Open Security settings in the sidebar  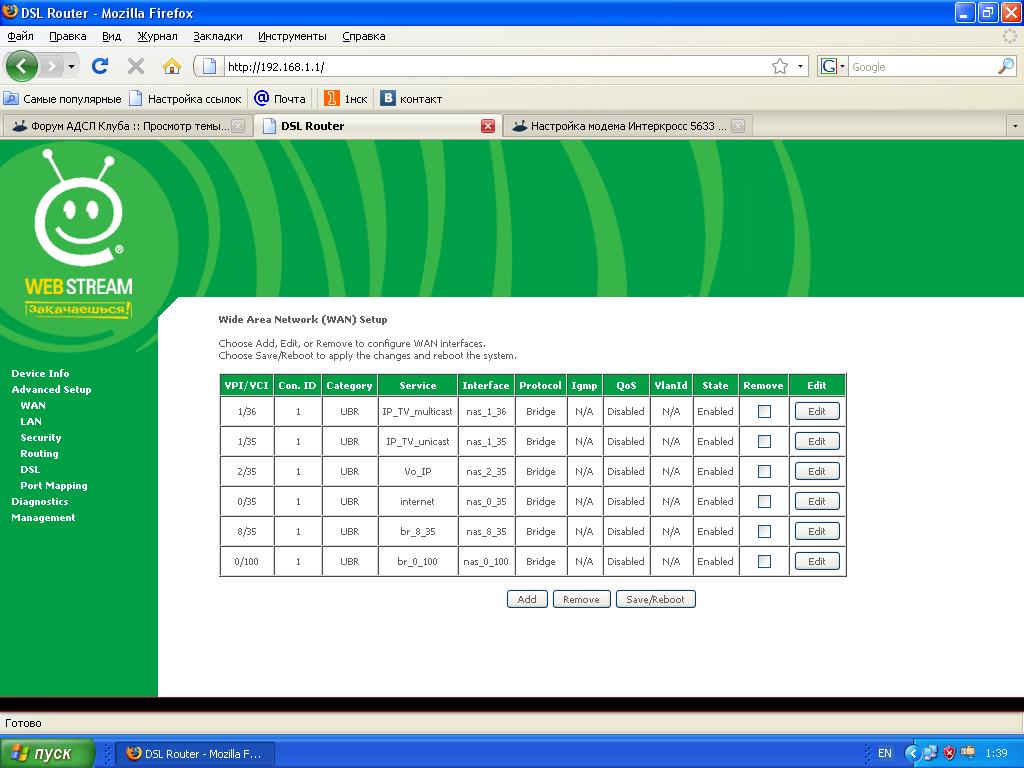(x=40, y=438)
